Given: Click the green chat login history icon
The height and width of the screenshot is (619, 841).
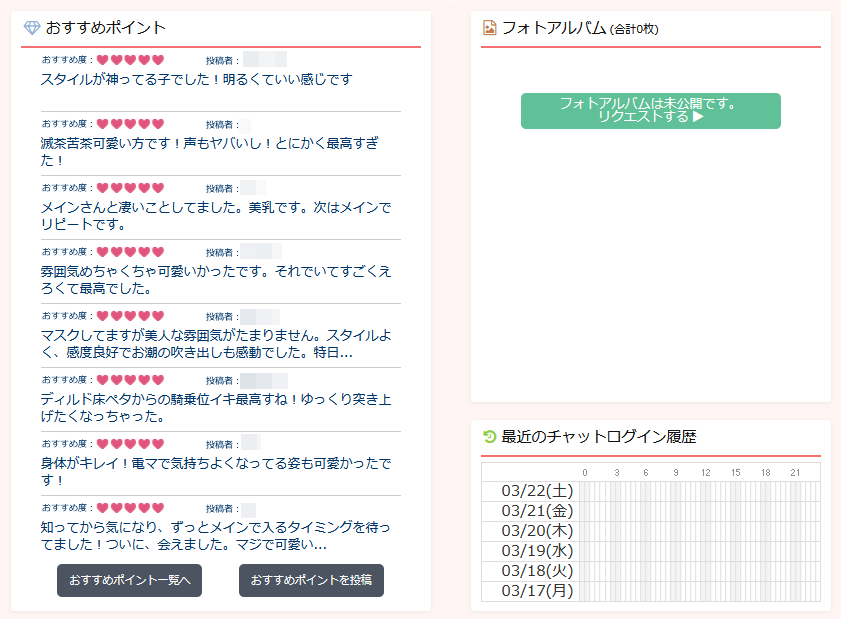Looking at the screenshot, I should pos(489,437).
